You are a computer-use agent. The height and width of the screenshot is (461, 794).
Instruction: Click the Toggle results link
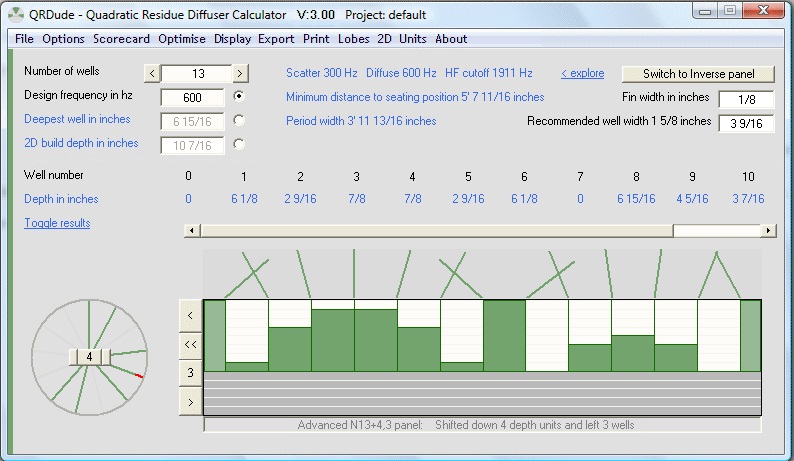pyautogui.click(x=57, y=223)
